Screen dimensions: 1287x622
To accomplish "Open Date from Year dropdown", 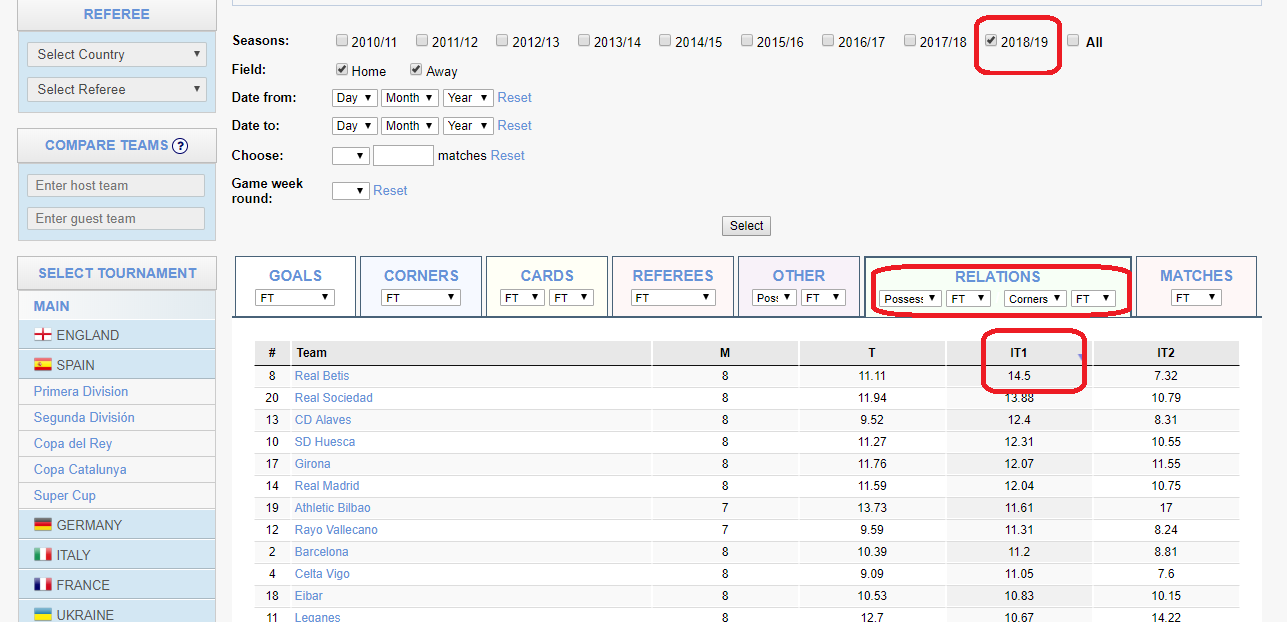I will (468, 98).
